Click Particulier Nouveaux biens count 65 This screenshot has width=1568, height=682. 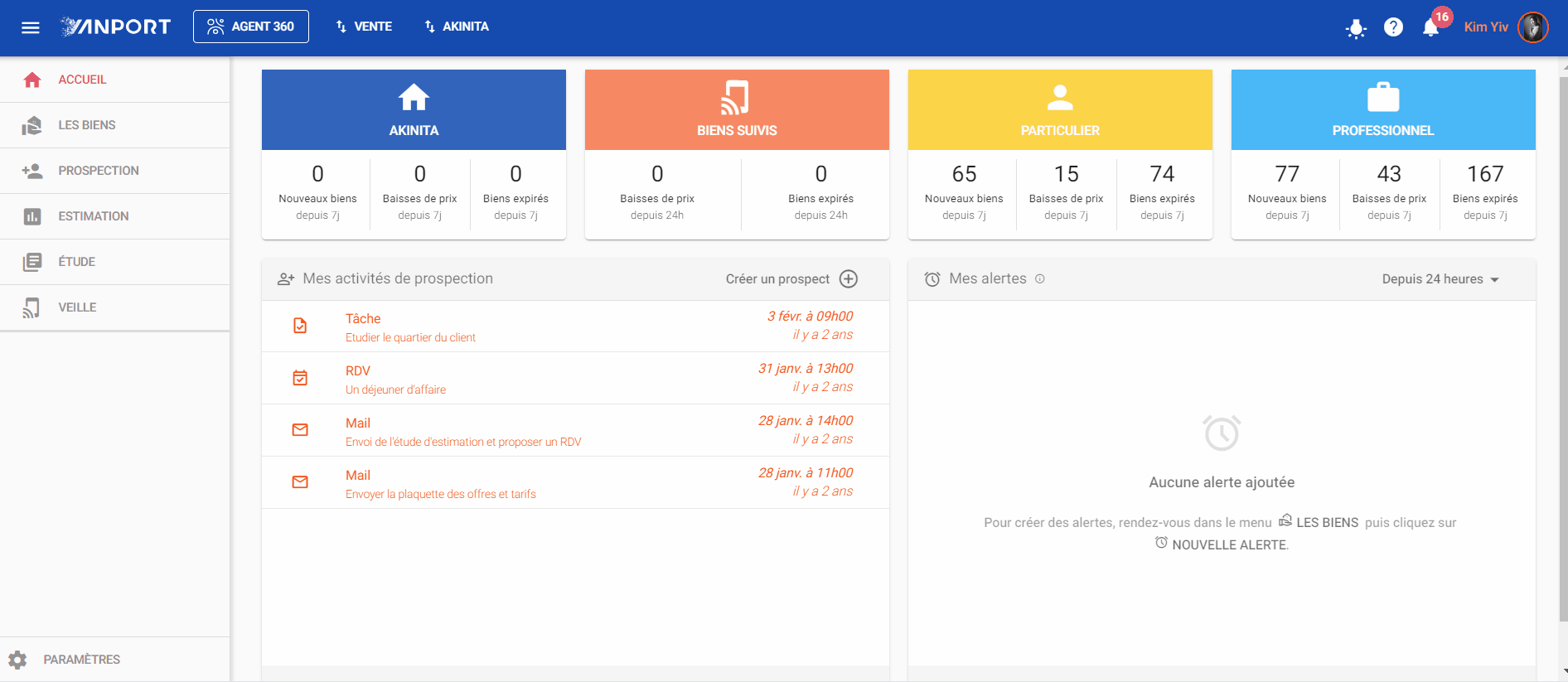coord(964,174)
